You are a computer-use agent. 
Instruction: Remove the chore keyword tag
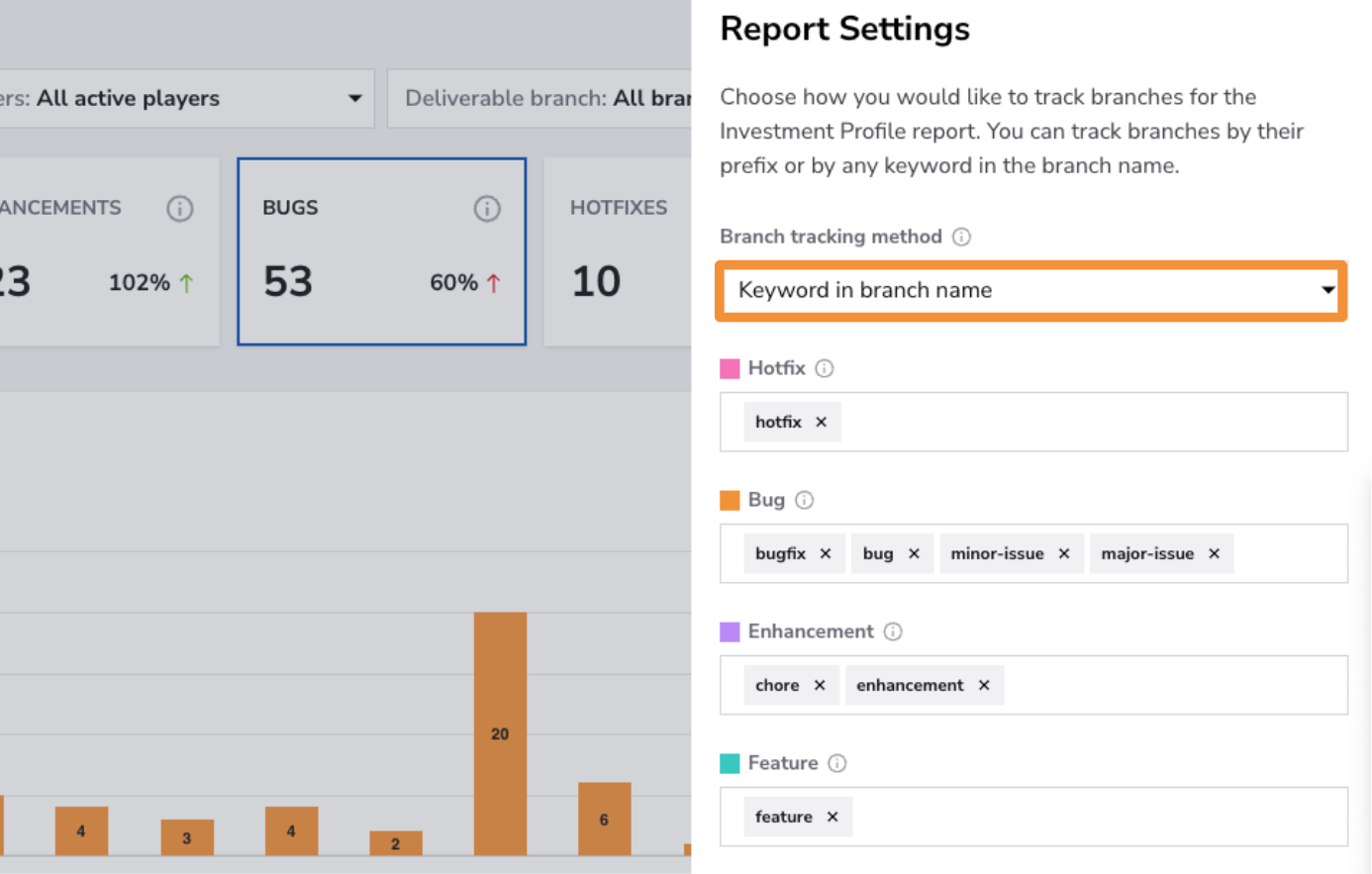click(x=820, y=685)
